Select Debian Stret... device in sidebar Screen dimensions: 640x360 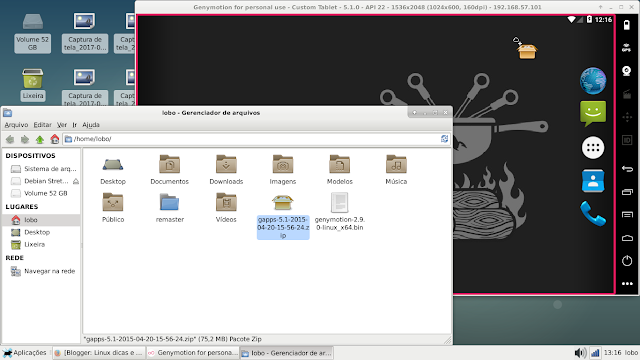40,181
